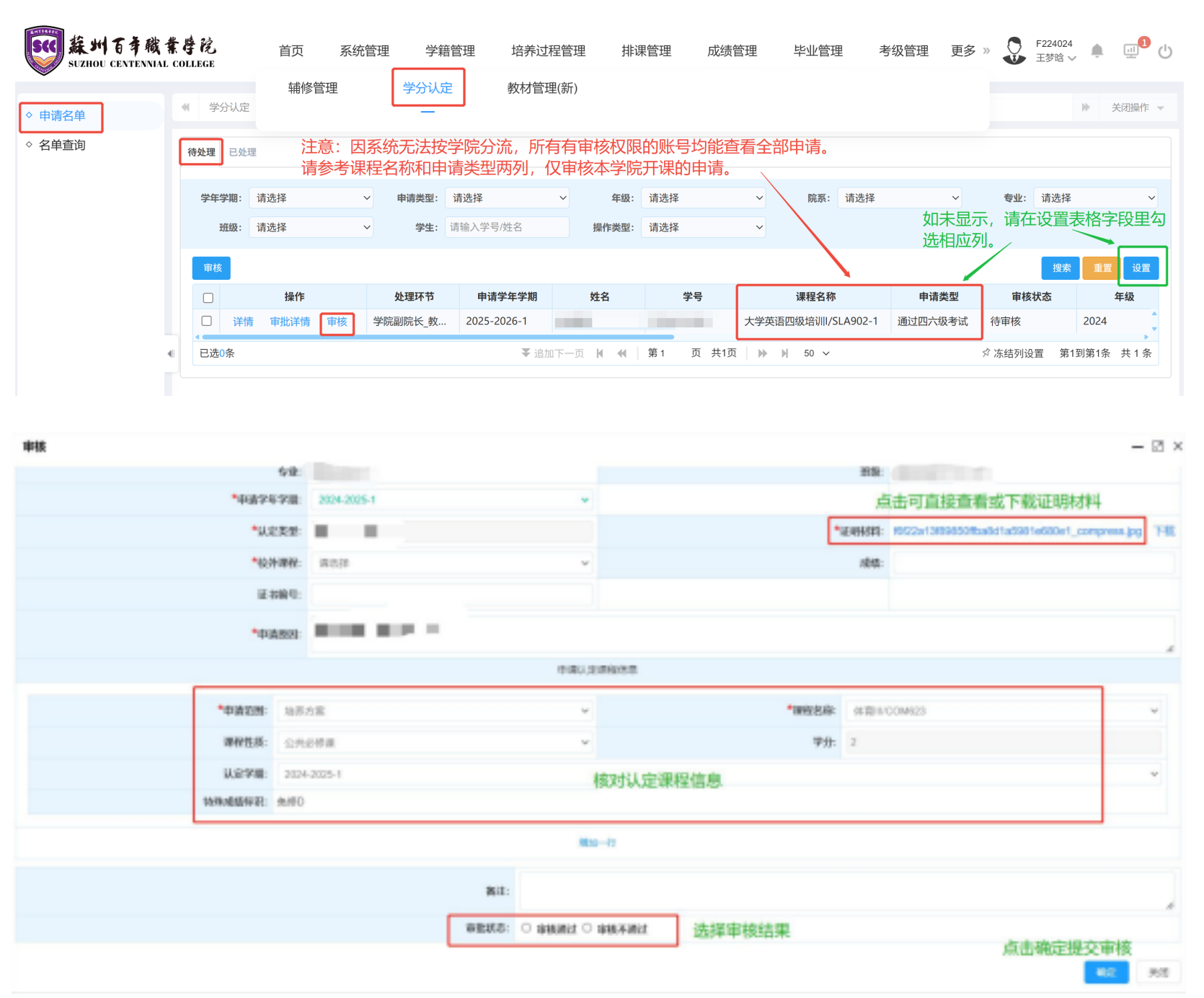Image resolution: width=1204 pixels, height=998 pixels.
Task: Select the reject radio button
Action: (x=587, y=928)
